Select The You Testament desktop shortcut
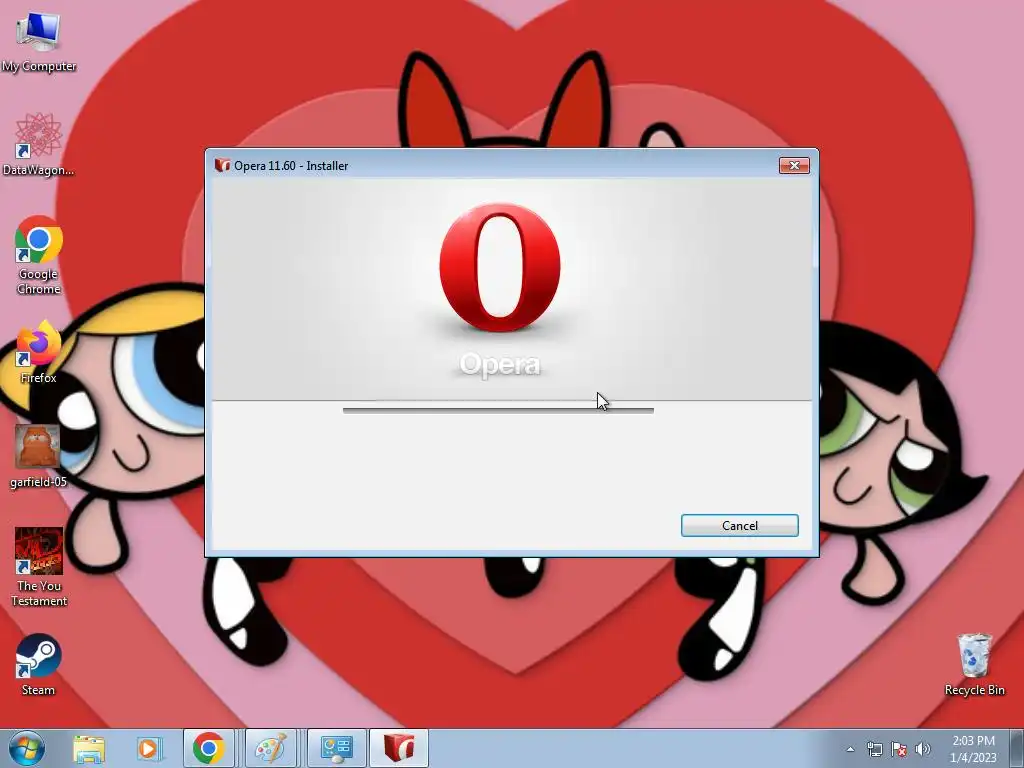The width and height of the screenshot is (1024, 768). point(39,568)
